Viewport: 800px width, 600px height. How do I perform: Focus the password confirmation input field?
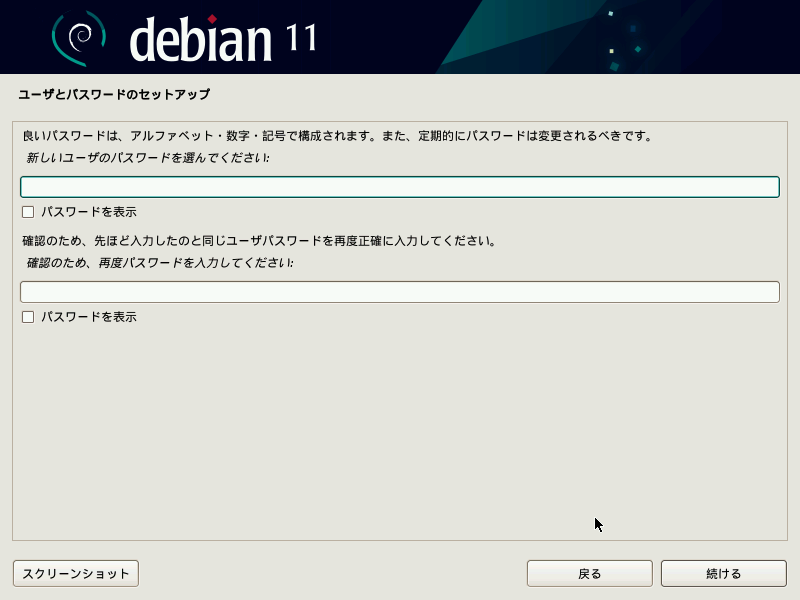point(399,292)
